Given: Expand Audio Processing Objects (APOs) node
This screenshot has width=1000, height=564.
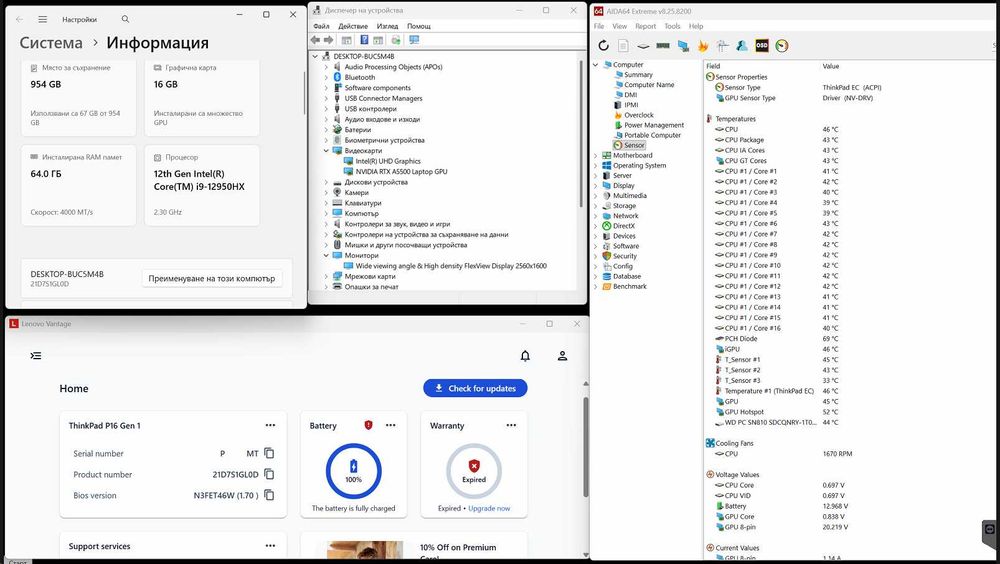Looking at the screenshot, I should pyautogui.click(x=327, y=66).
